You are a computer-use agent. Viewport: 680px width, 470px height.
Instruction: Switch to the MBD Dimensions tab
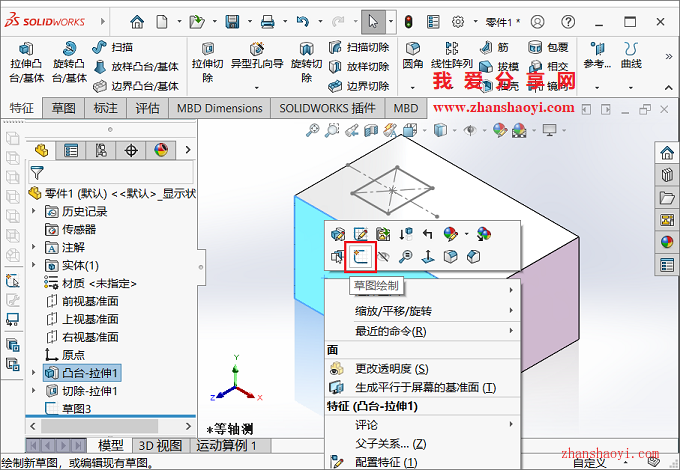[219, 108]
